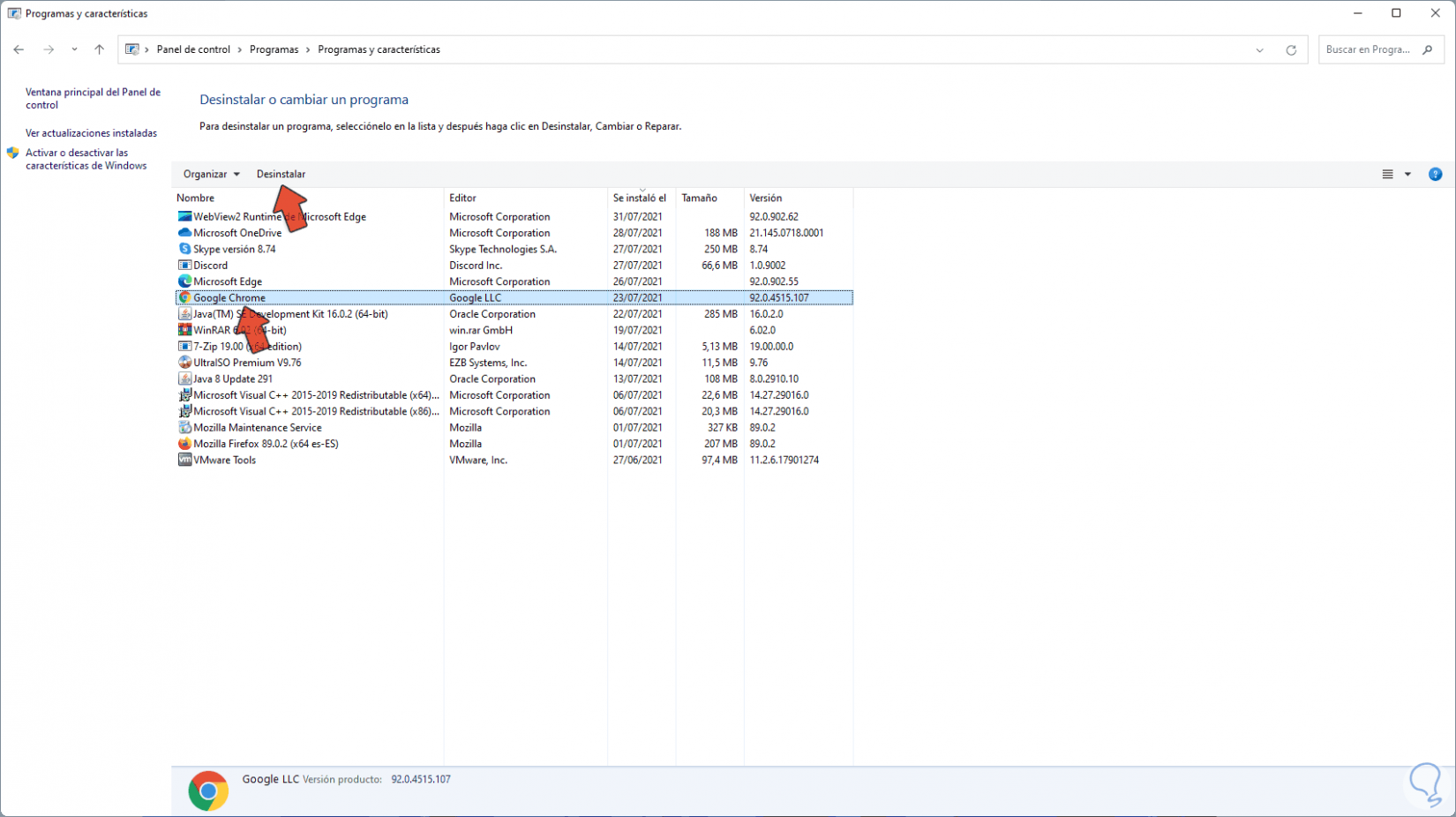
Task: Click the Discord Inc. editor cell
Action: 476,265
